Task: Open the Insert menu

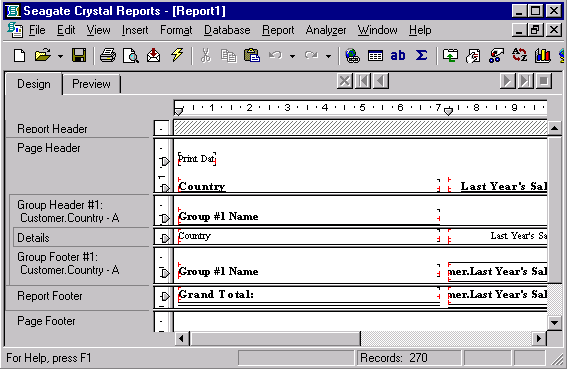Action: click(135, 30)
